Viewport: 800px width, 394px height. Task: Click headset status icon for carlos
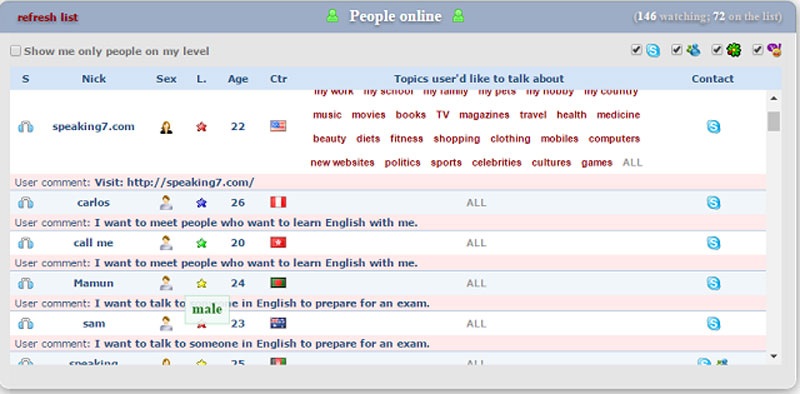(x=26, y=203)
